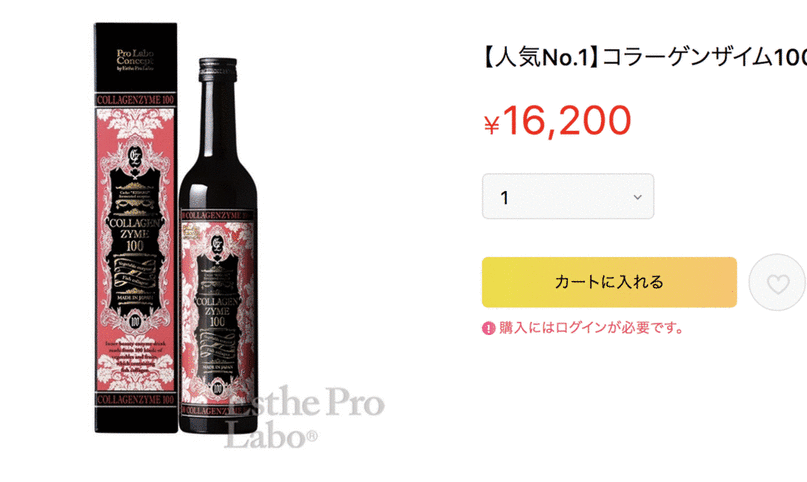
Task: Add product to wishlist with heart icon
Action: (778, 282)
